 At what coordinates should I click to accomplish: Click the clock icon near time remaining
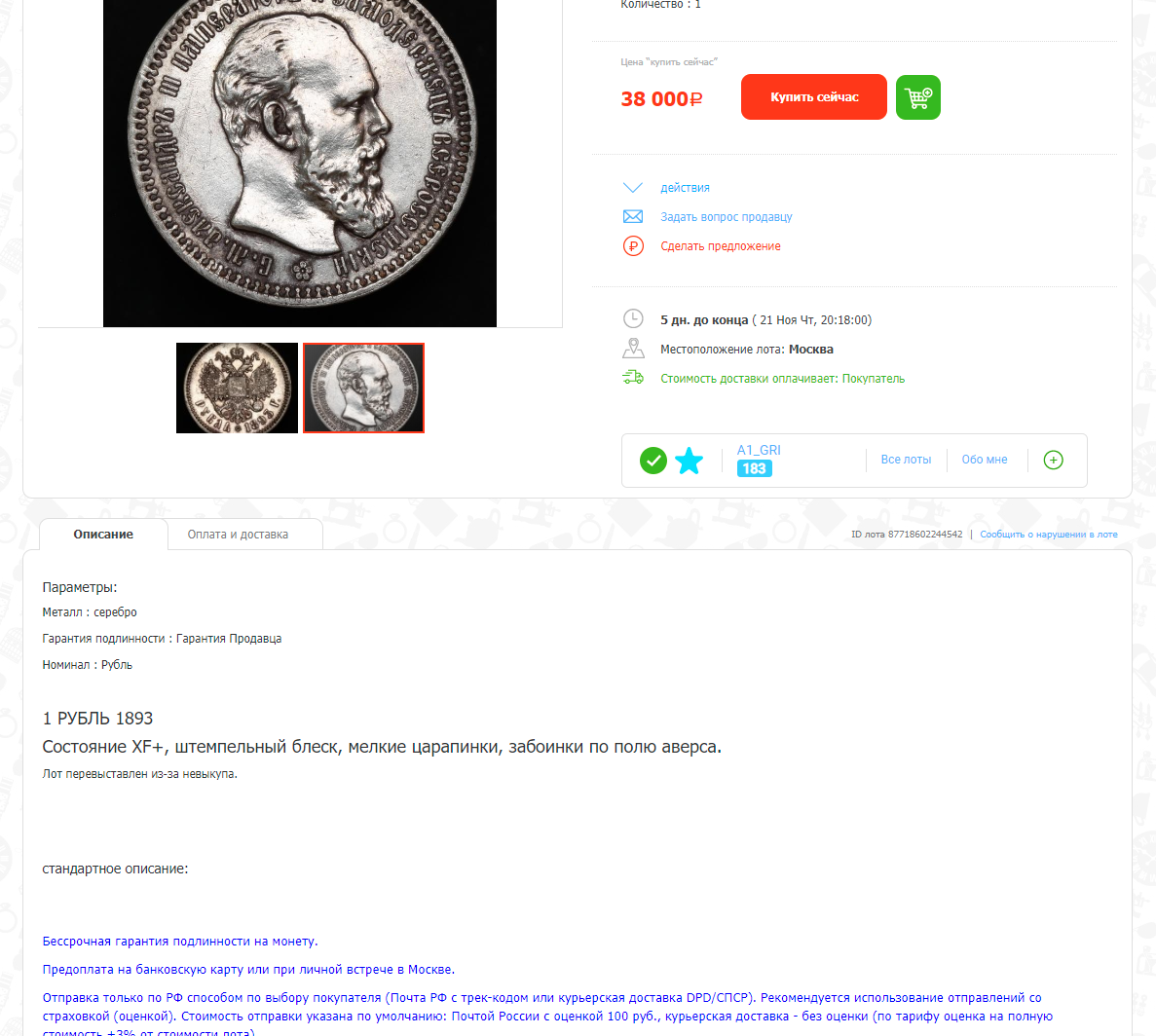633,319
